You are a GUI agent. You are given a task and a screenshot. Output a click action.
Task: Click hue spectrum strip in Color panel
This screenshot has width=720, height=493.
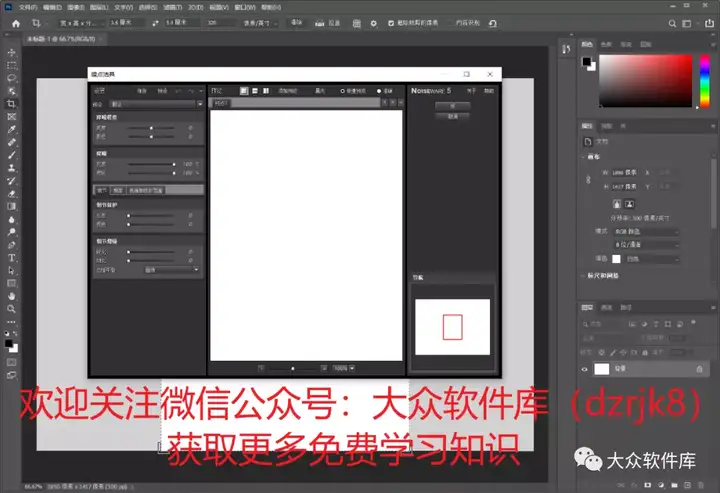coord(704,81)
